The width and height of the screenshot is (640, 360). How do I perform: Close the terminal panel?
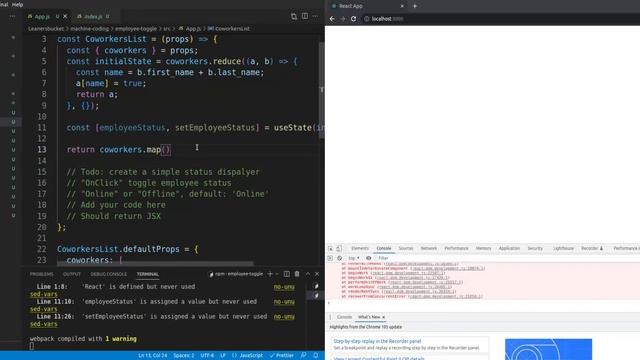click(x=317, y=274)
